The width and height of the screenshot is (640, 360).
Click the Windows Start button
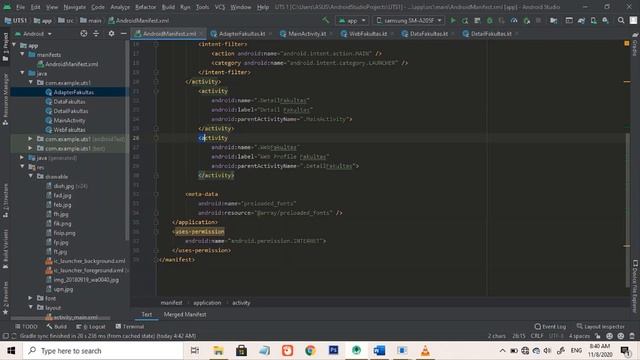click(11, 351)
